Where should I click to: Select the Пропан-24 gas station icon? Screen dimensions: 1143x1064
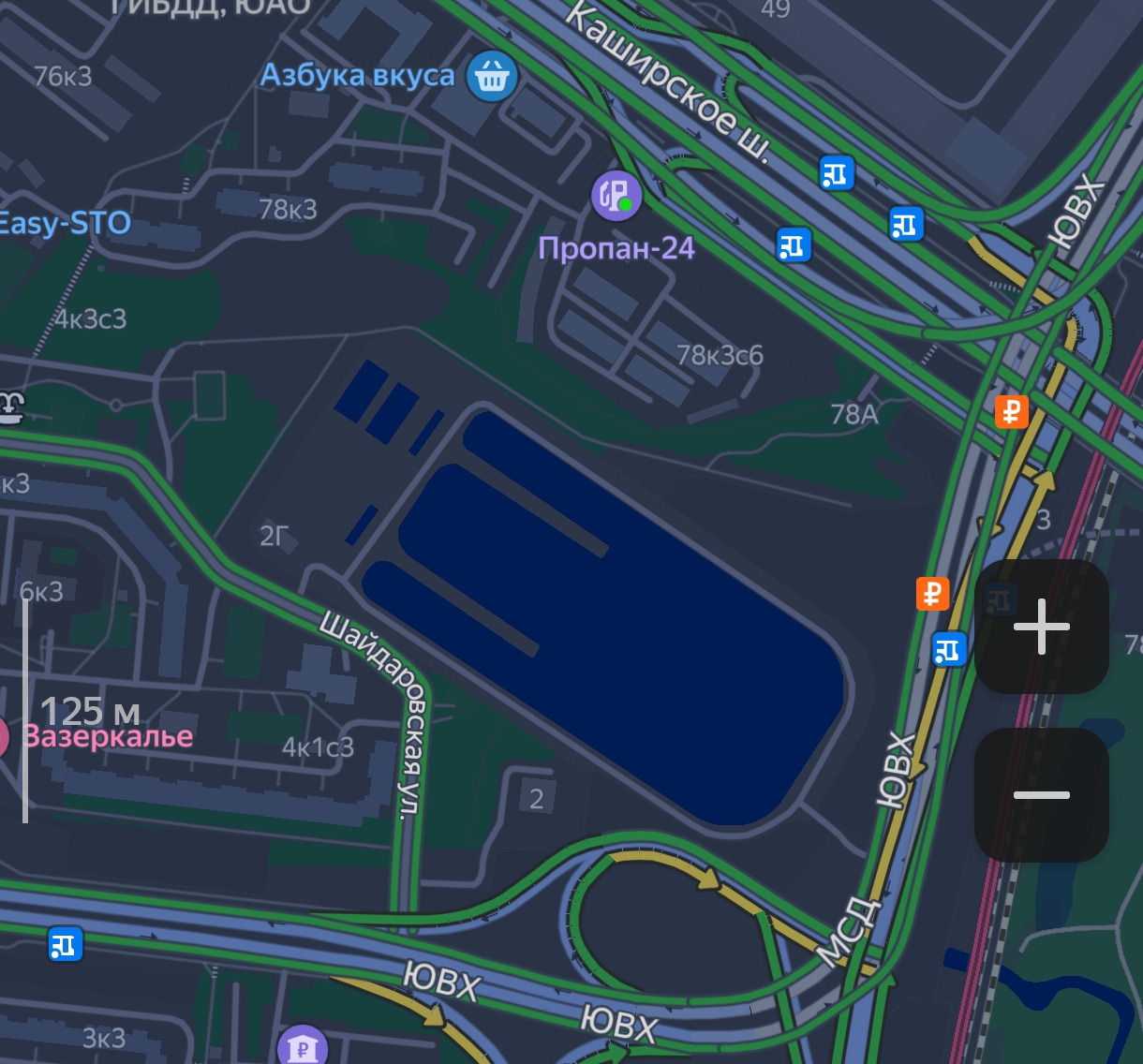click(616, 196)
